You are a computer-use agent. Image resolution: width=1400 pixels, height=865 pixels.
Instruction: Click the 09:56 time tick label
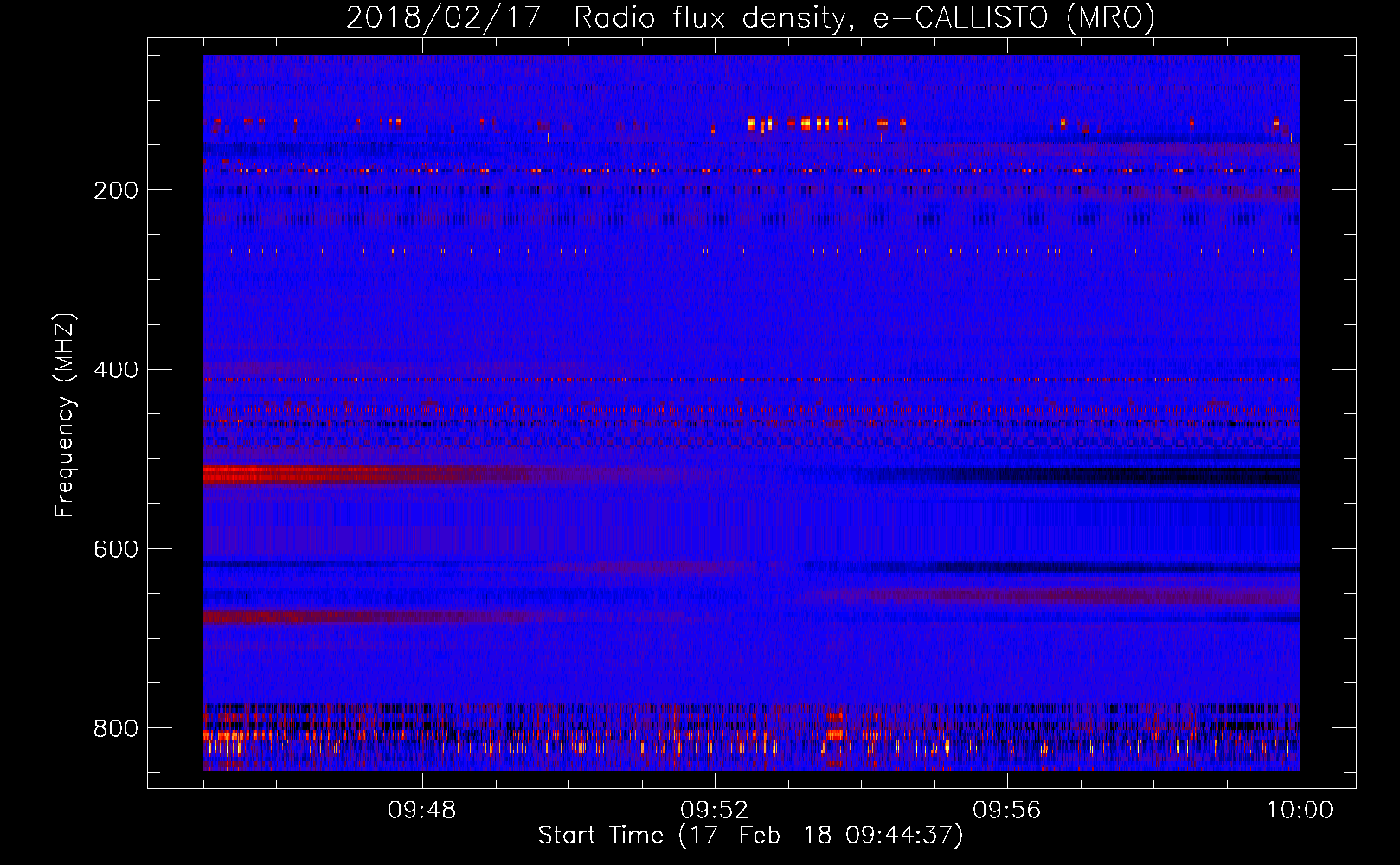pyautogui.click(x=1007, y=811)
